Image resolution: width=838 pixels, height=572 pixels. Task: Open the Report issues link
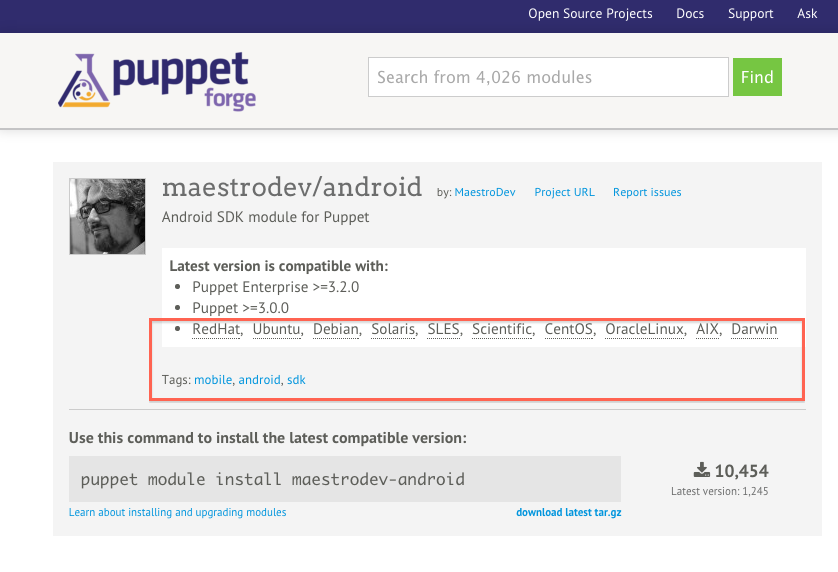click(647, 192)
